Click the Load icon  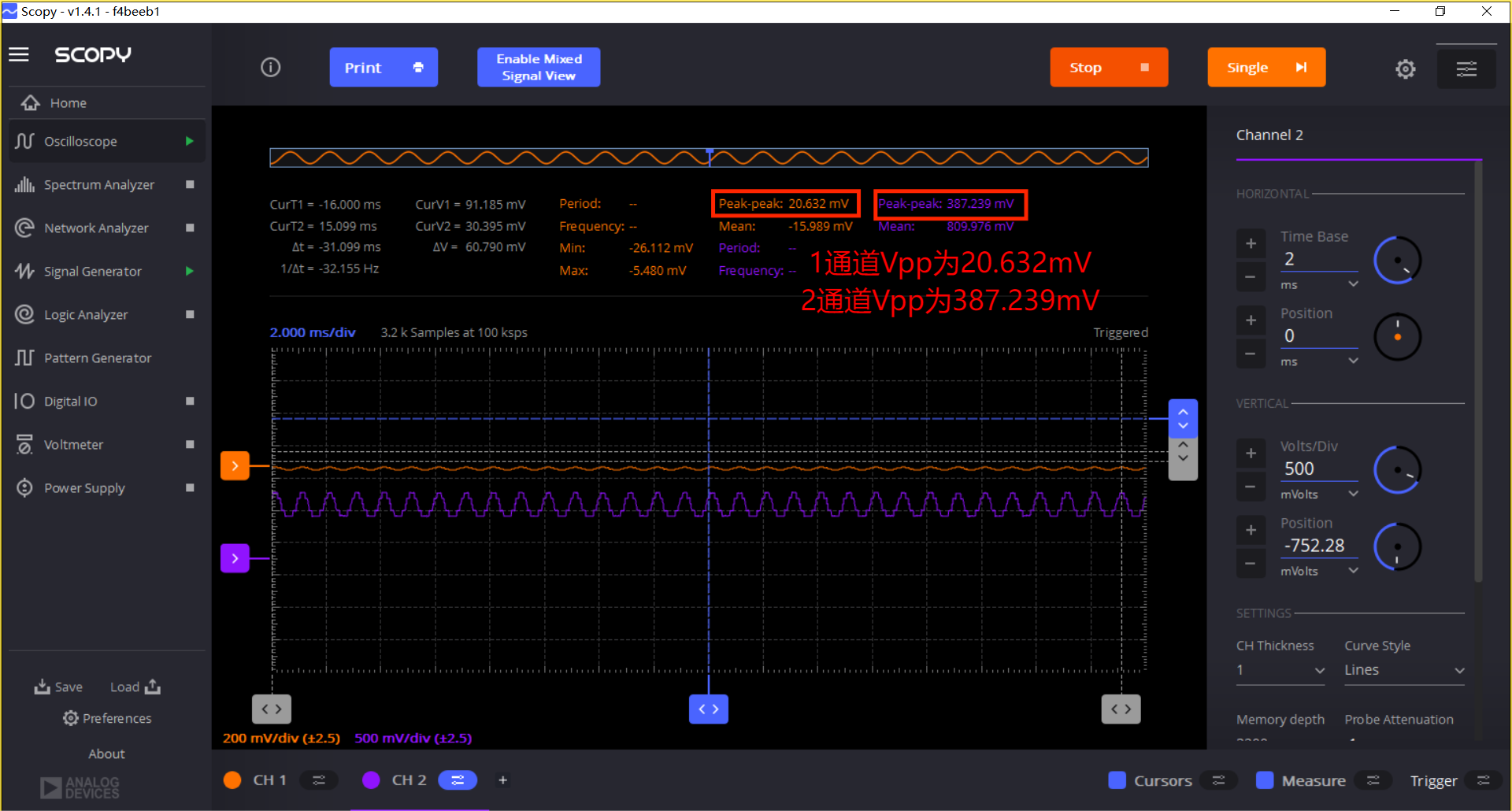coord(153,687)
